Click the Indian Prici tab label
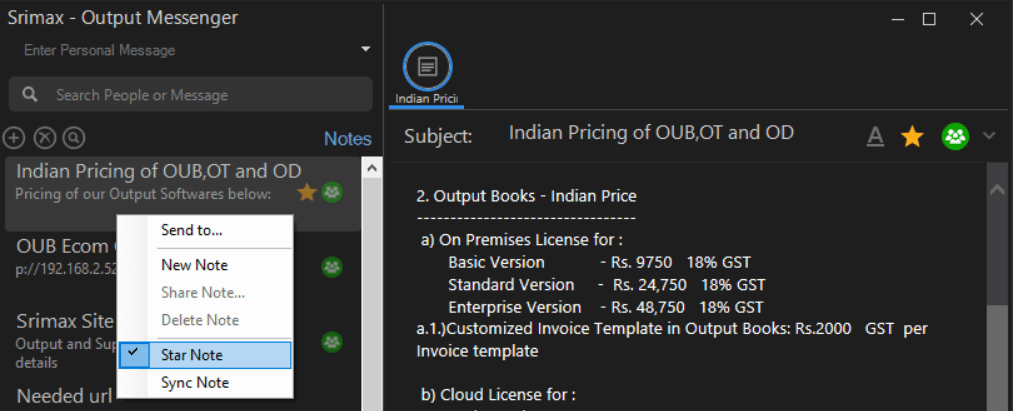This screenshot has width=1013, height=411. point(426,99)
